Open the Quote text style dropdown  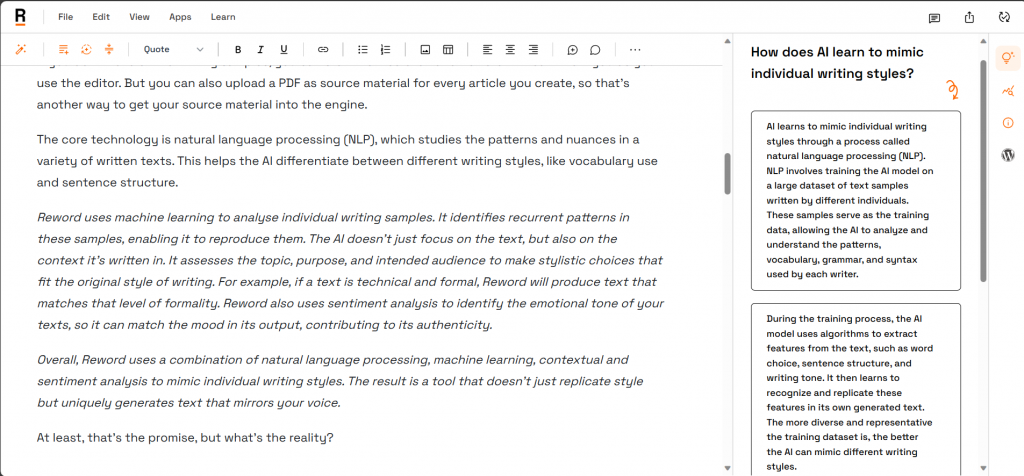pyautogui.click(x=173, y=49)
